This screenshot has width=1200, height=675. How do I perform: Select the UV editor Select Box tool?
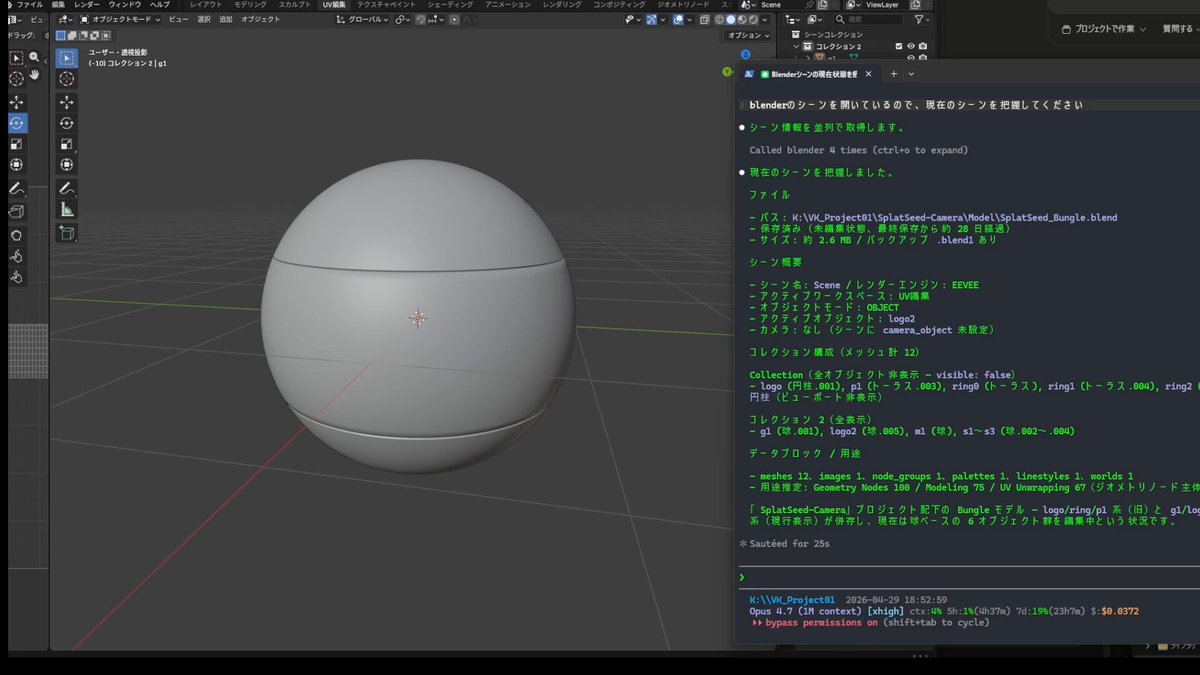[x=17, y=57]
